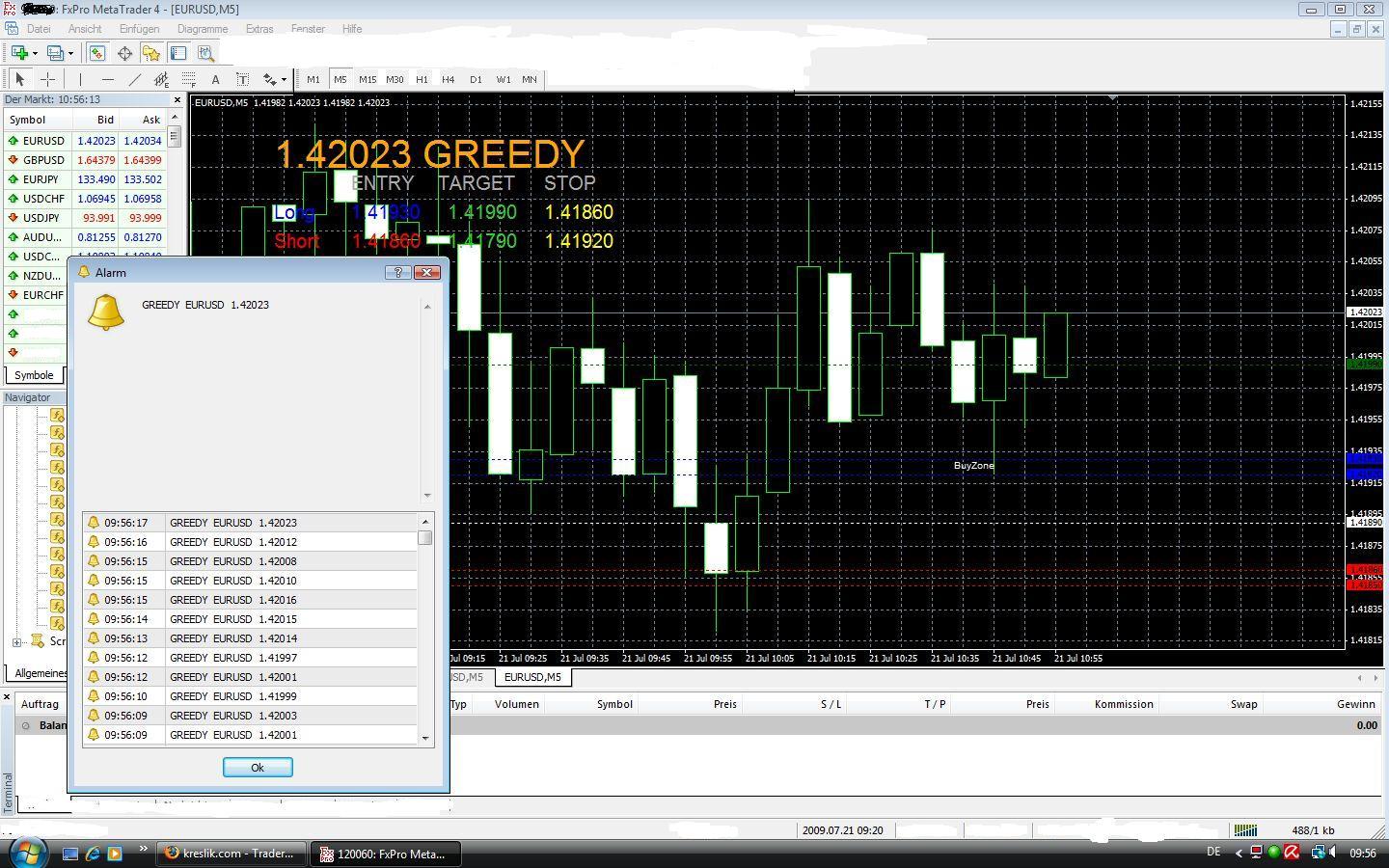Switch chart to MN timeframe

click(x=530, y=79)
